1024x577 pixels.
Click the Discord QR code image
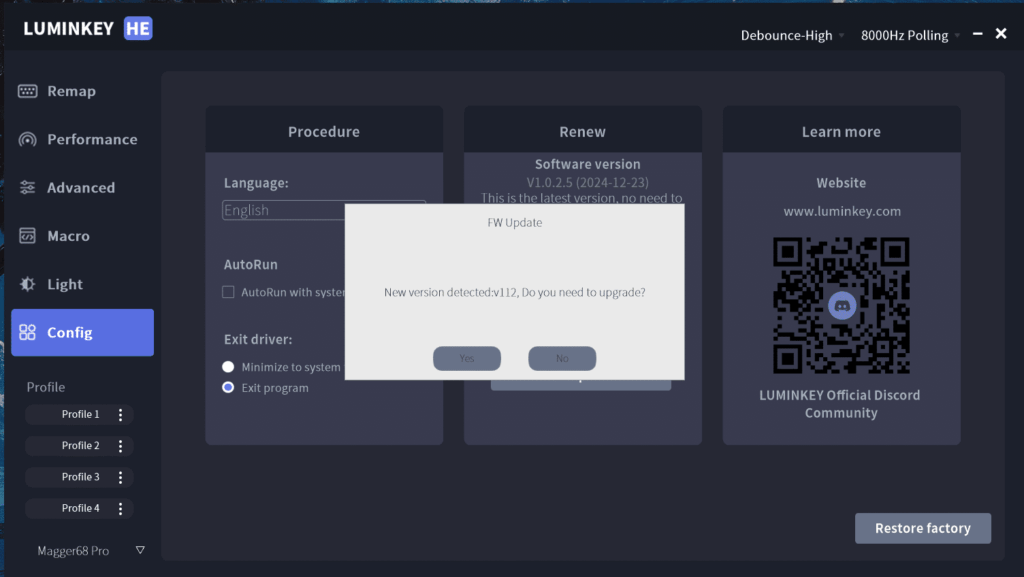[841, 305]
